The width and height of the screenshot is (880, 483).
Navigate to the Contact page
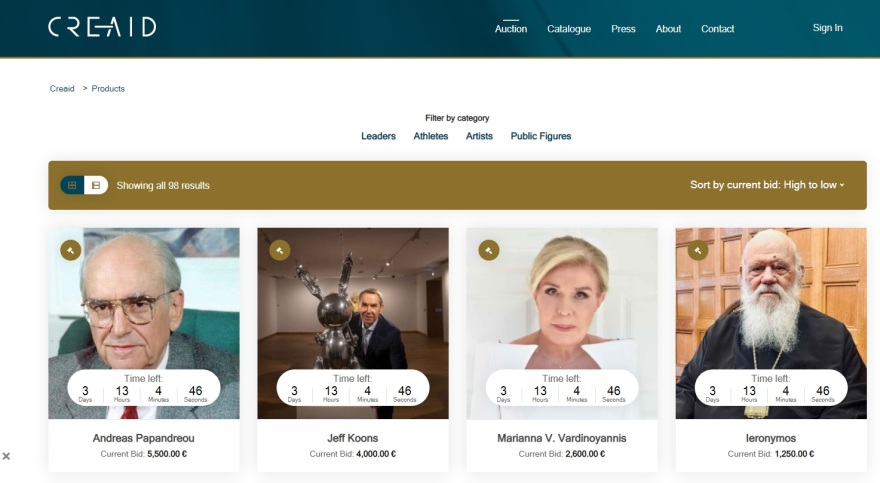tap(717, 29)
